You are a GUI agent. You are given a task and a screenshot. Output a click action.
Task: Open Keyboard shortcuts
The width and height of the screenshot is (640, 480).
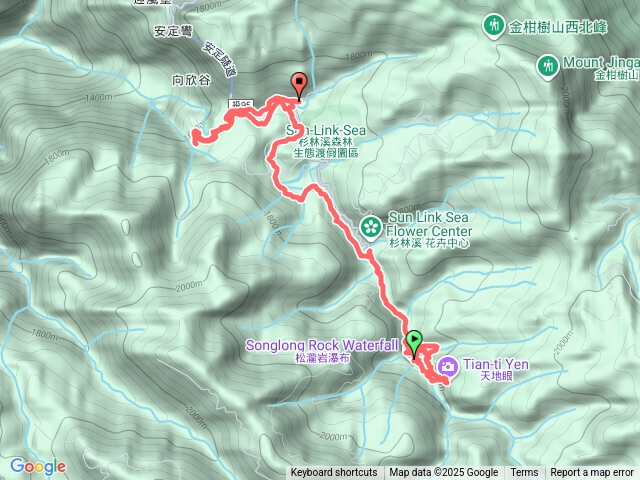click(333, 473)
